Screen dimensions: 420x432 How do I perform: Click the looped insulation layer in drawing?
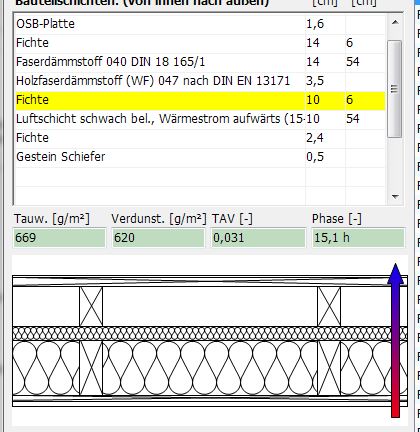(210, 368)
